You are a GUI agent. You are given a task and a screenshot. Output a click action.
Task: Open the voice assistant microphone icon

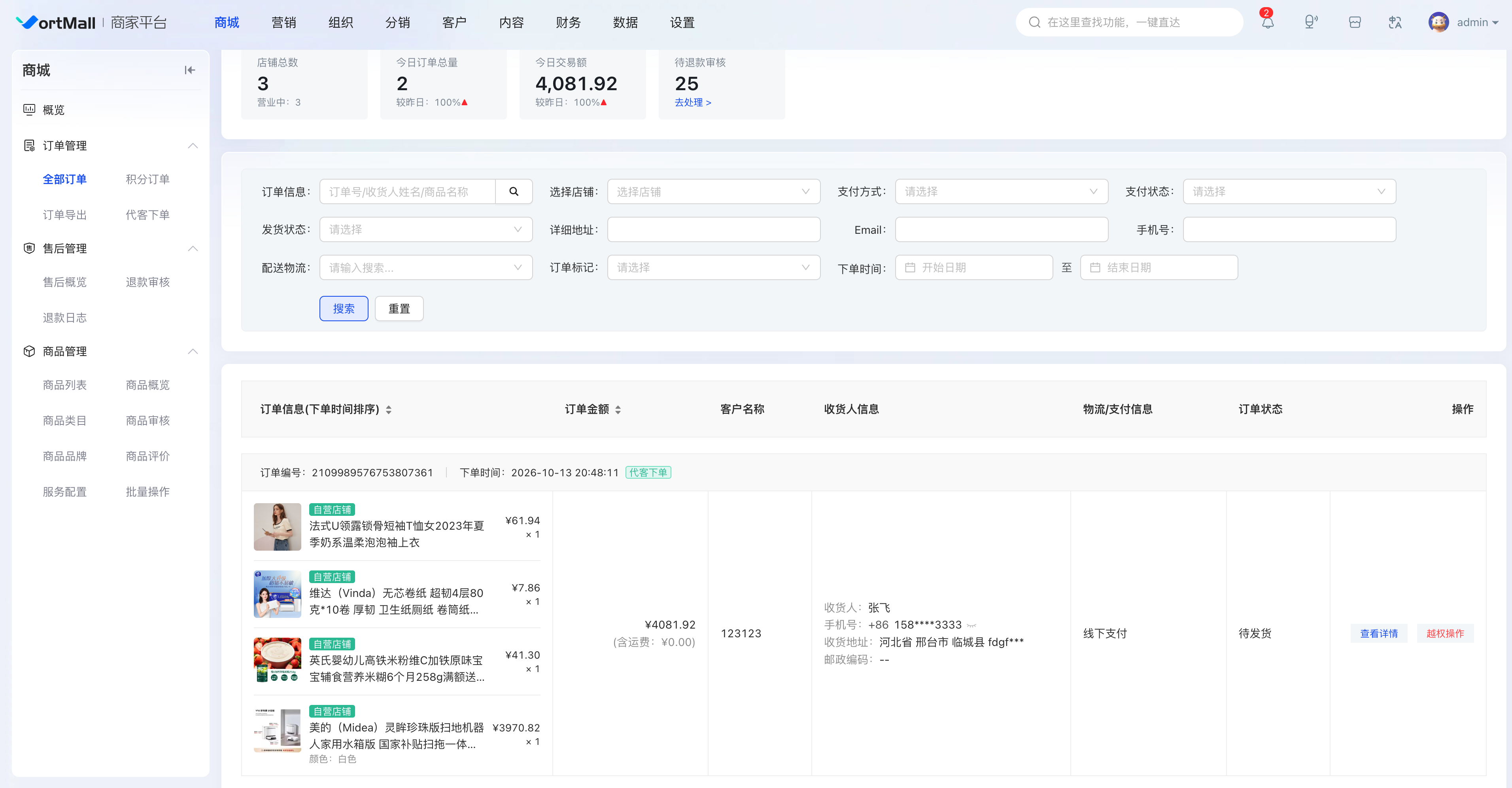tap(1311, 22)
